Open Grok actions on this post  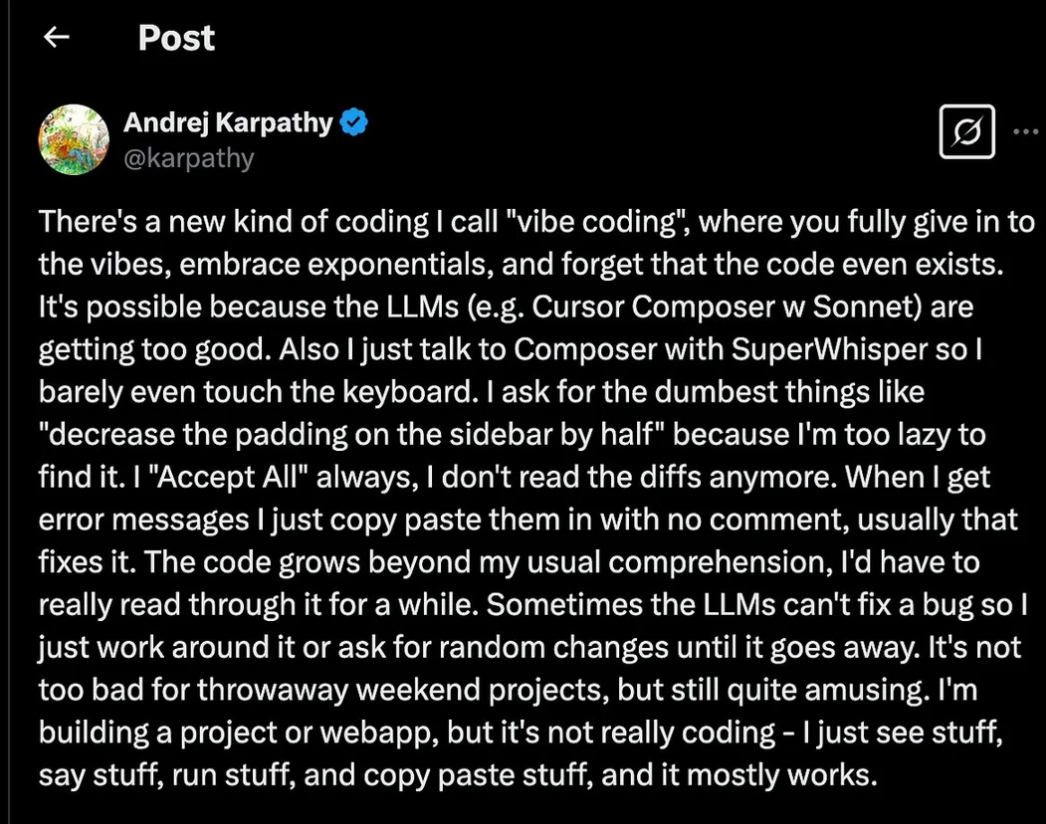coord(965,130)
